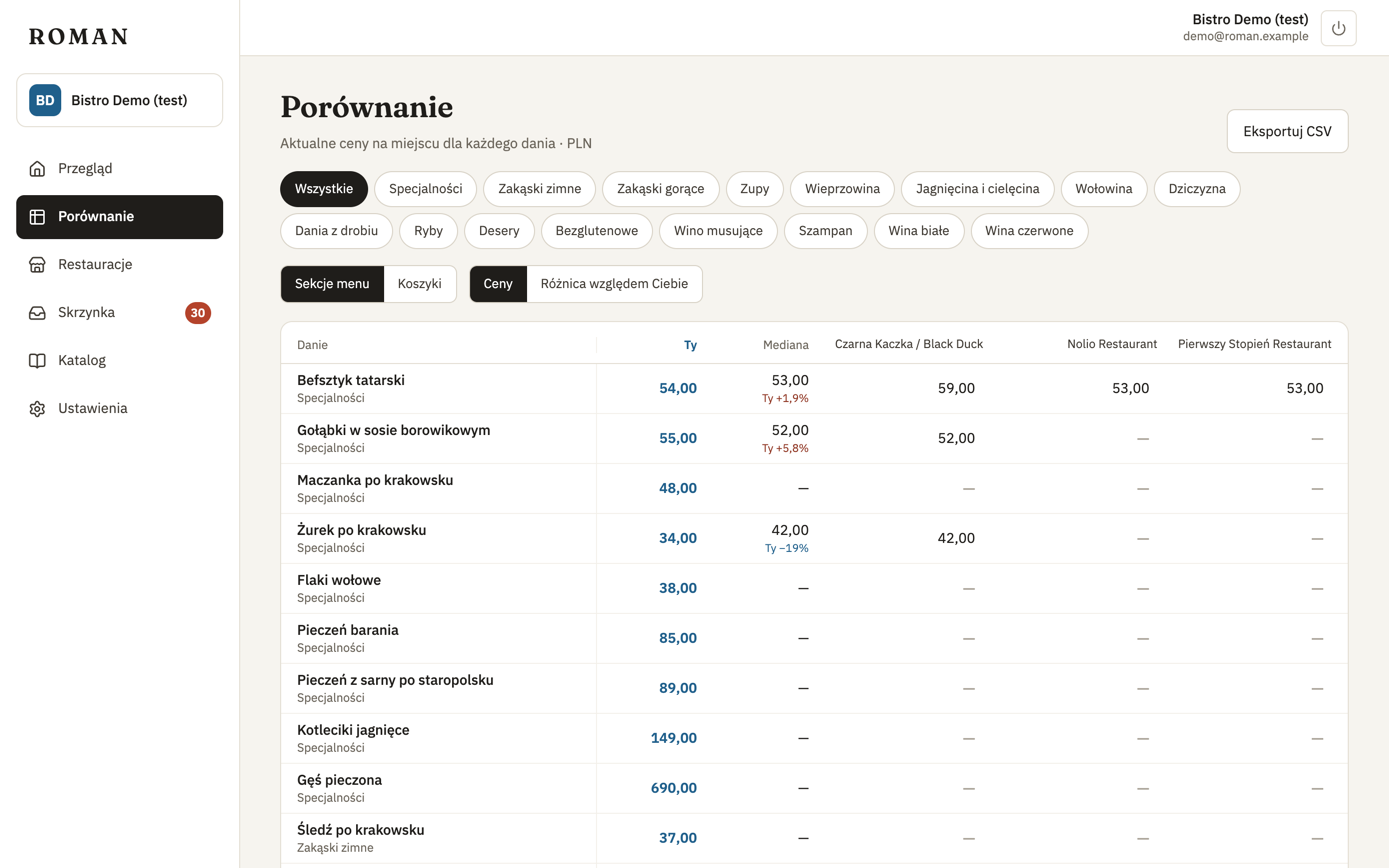Go to Restauracje in the sidebar
1389x868 pixels.
tap(120, 264)
